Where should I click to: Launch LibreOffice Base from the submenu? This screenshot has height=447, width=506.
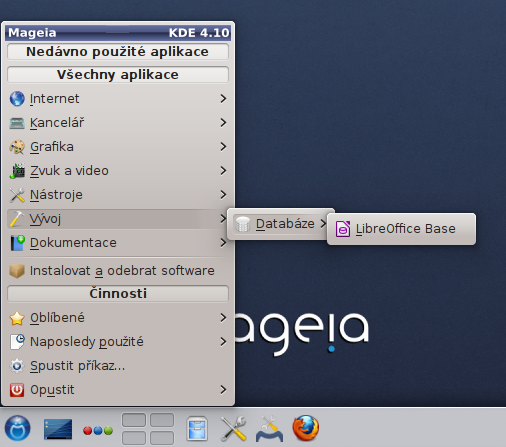point(401,229)
